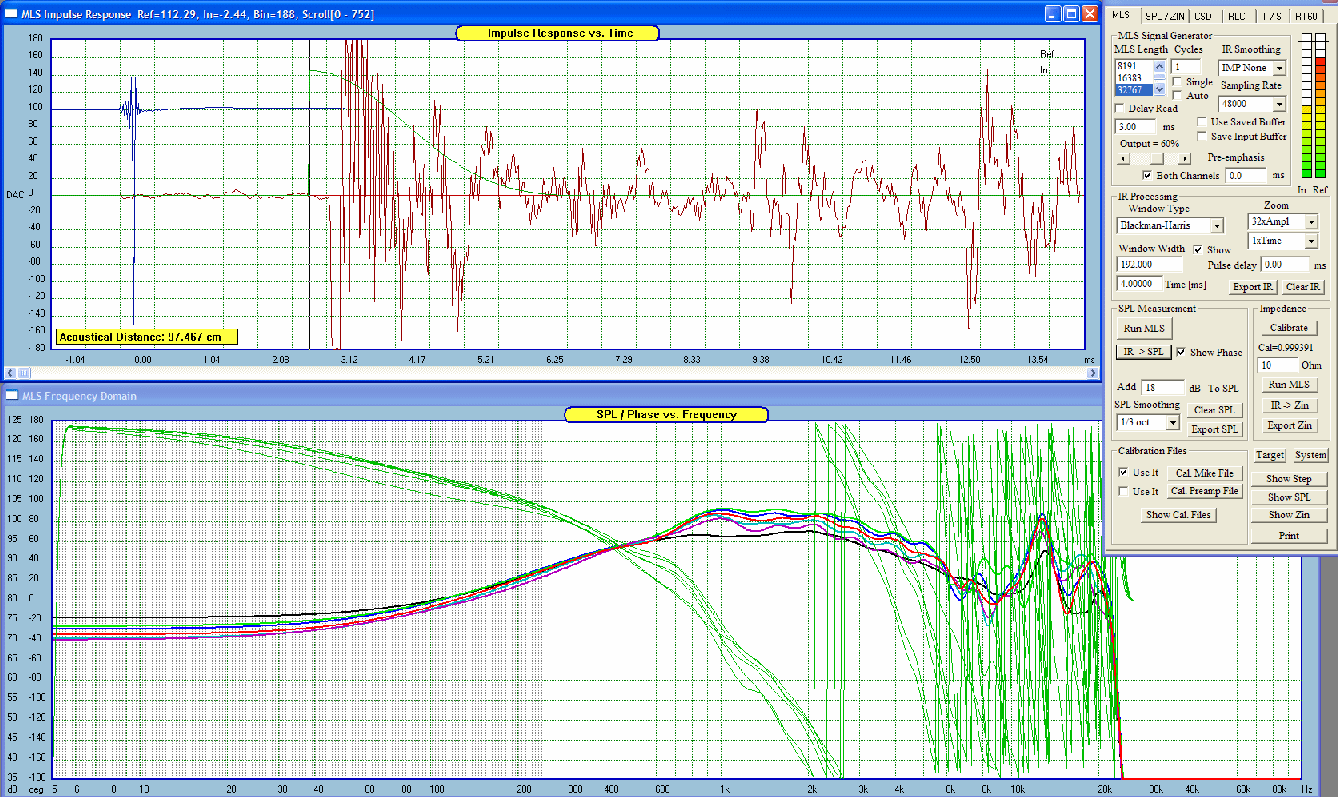Click the Print button
Viewport: 1338px width, 797px height.
(x=1289, y=535)
